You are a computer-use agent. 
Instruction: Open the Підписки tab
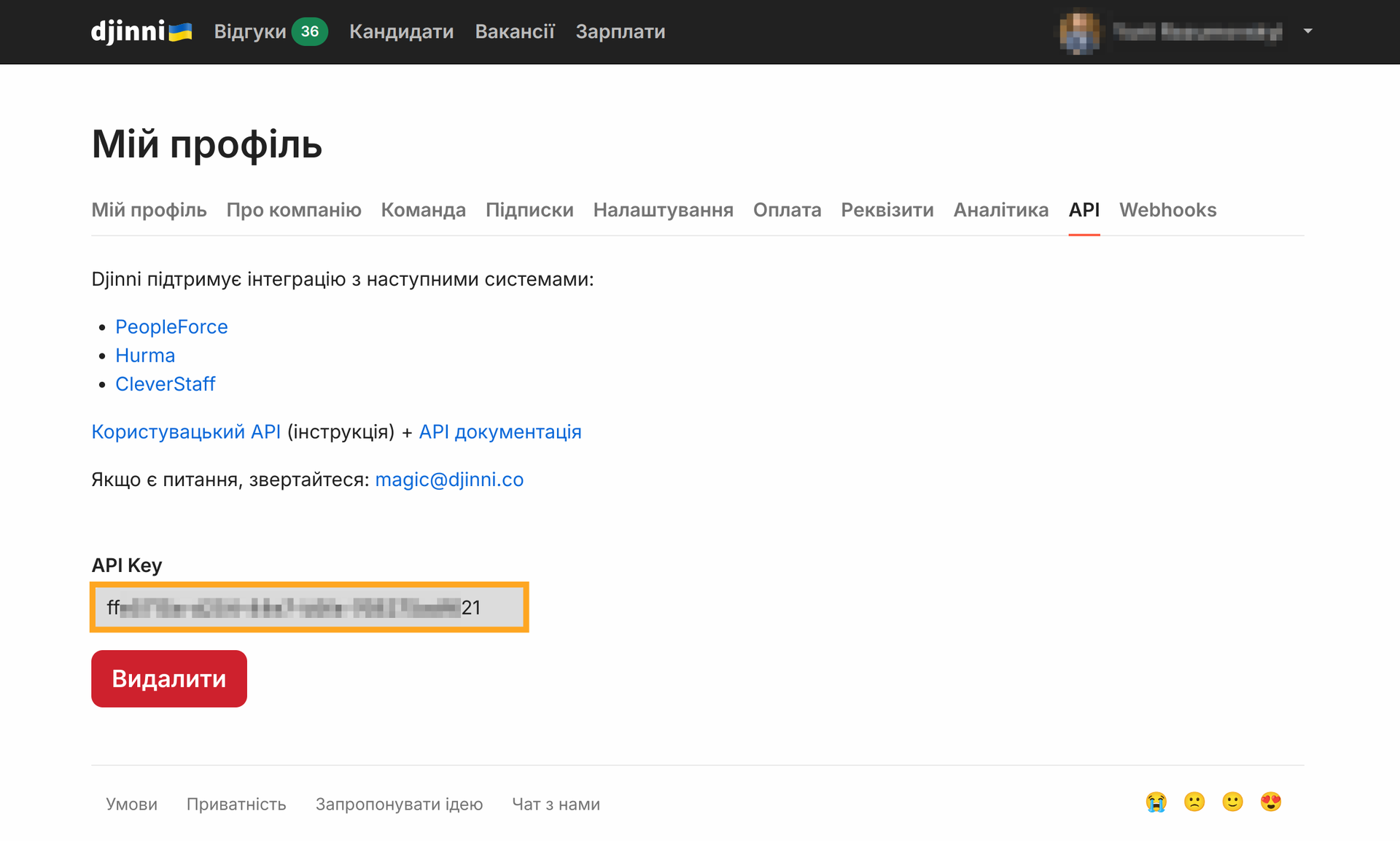[x=529, y=210]
